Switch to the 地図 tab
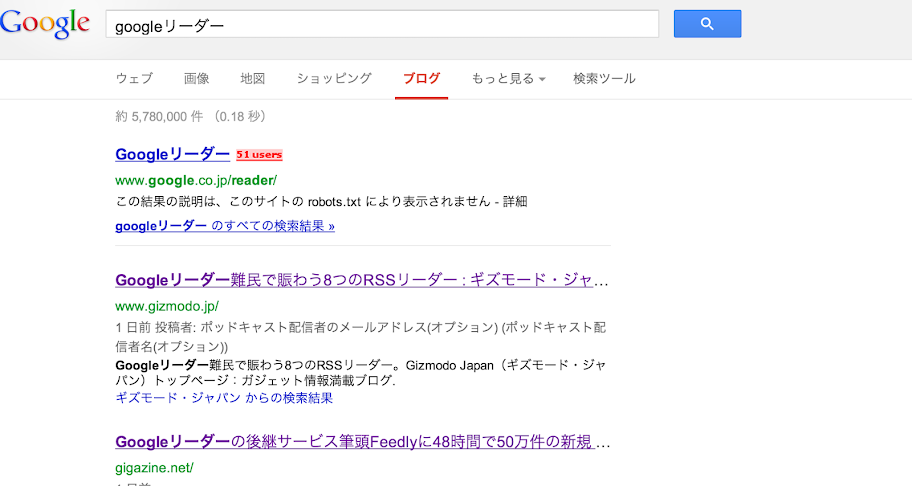912x486 pixels. pyautogui.click(x=253, y=78)
